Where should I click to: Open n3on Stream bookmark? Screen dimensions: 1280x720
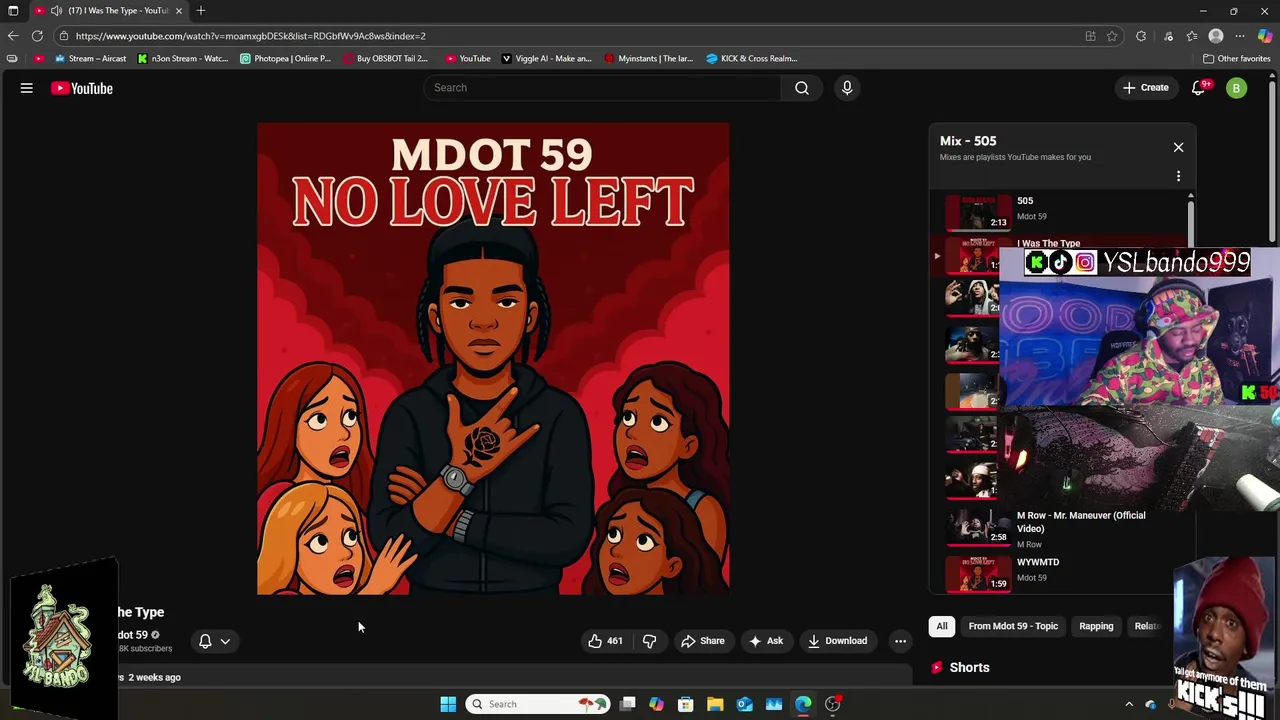[183, 58]
